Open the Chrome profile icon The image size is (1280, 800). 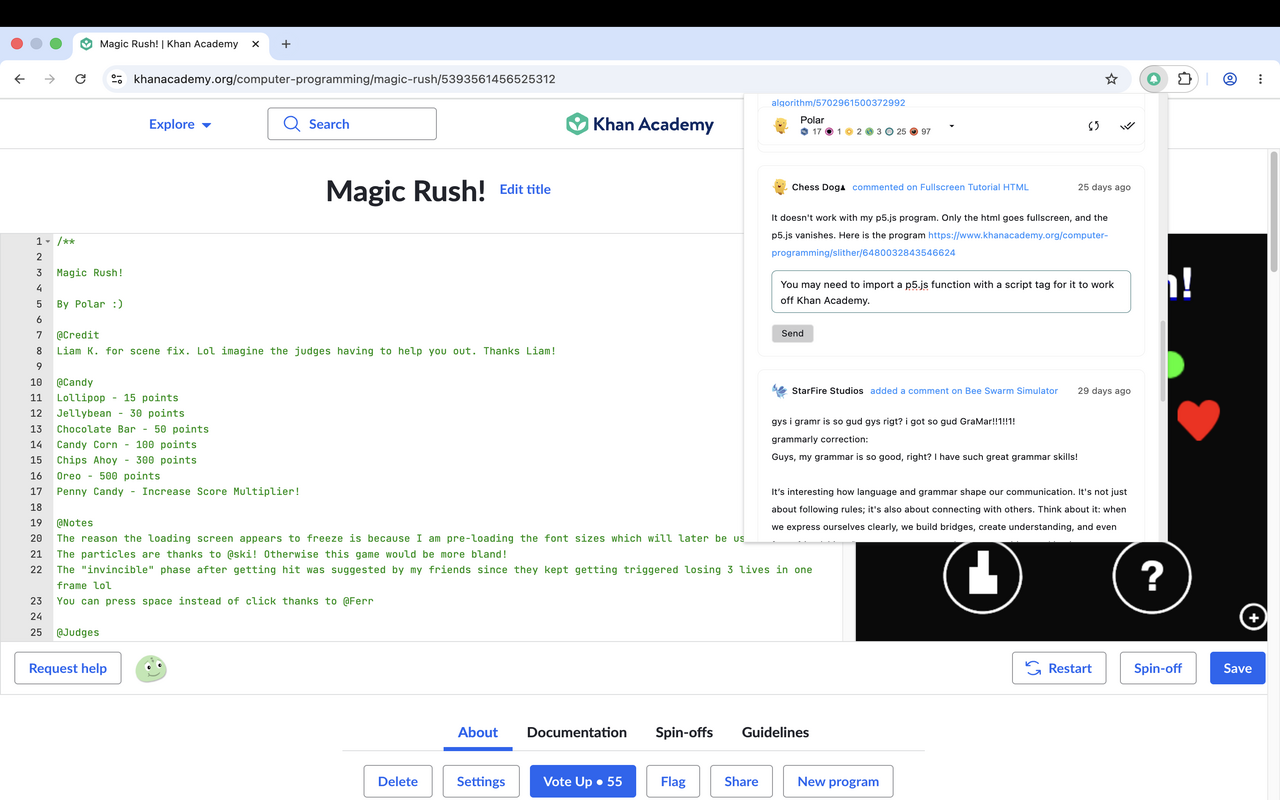tap(1230, 79)
